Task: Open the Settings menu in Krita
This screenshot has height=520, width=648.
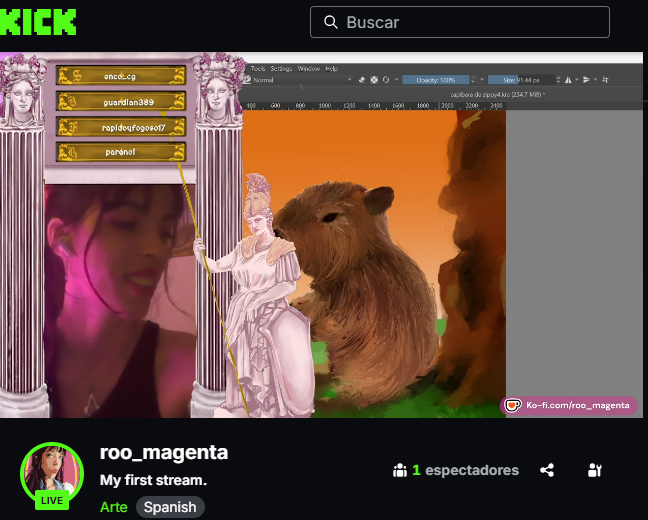Action: pos(281,69)
